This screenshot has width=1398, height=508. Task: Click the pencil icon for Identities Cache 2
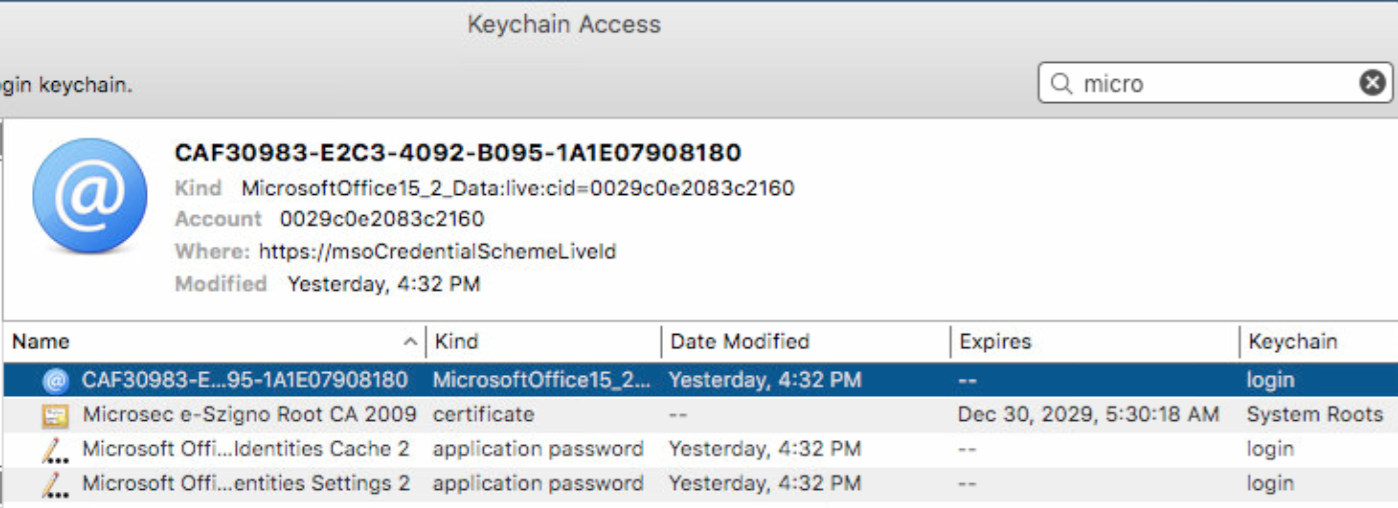click(x=55, y=450)
